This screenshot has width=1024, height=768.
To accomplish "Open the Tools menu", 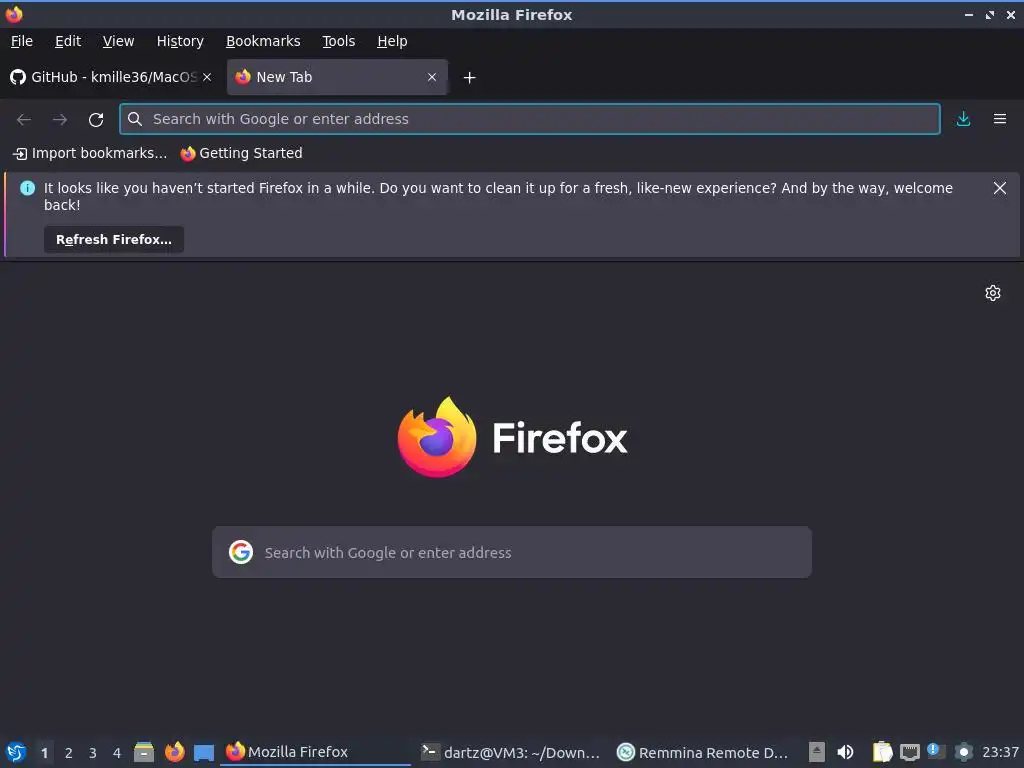I will 338,41.
